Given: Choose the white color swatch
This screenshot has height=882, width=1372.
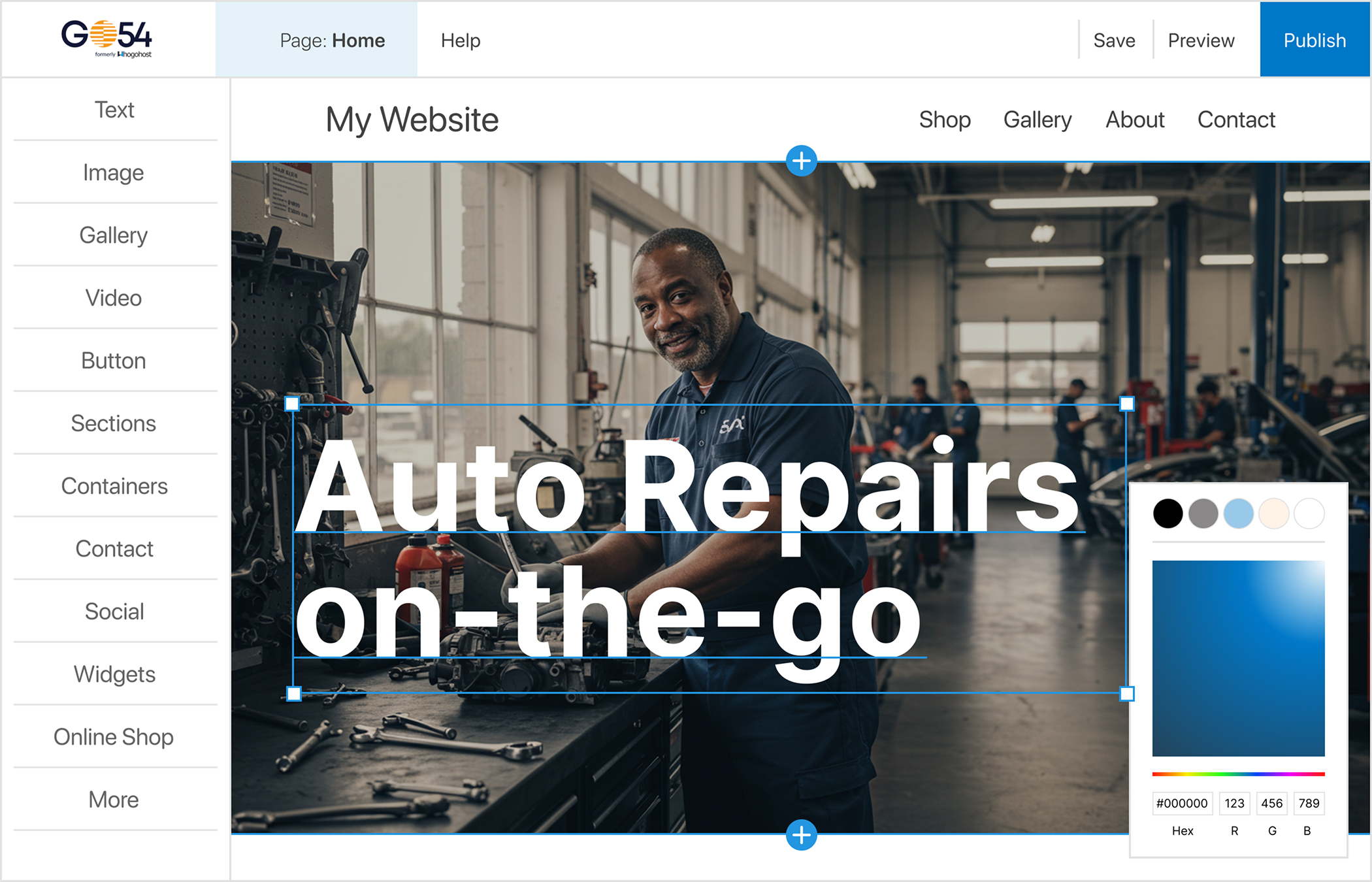Looking at the screenshot, I should 1309,513.
